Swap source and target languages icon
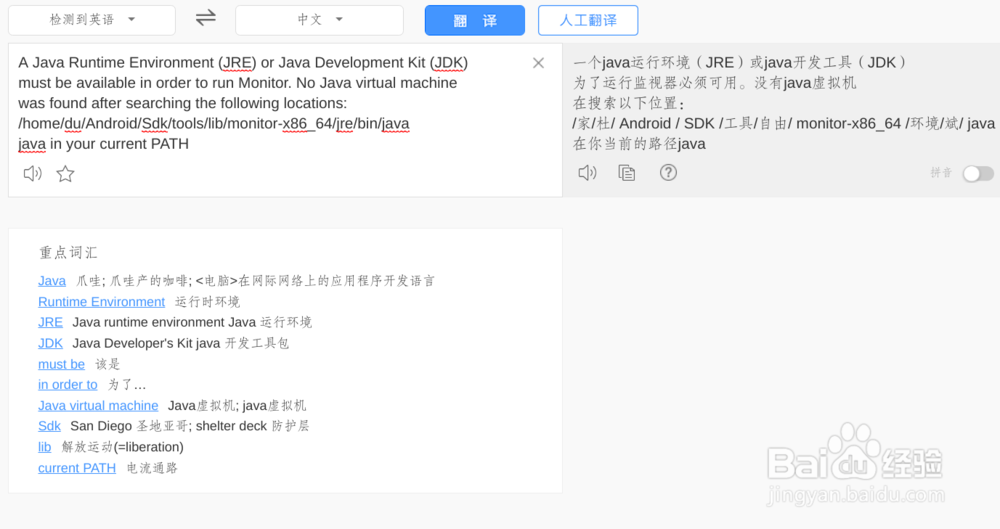Viewport: 1000px width, 529px height. (x=205, y=17)
